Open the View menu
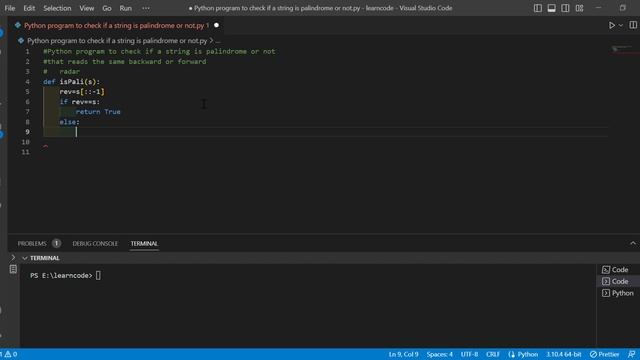The width and height of the screenshot is (640, 360). (x=87, y=8)
